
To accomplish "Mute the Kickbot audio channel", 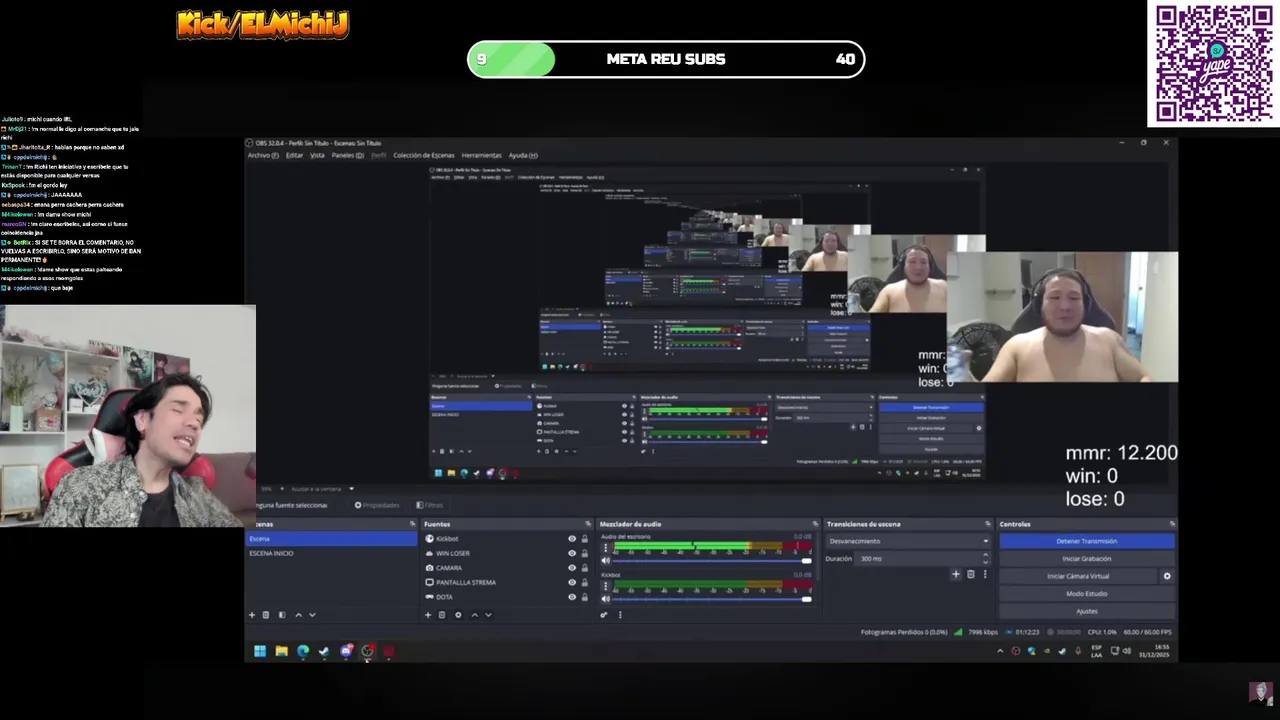I will pos(606,599).
